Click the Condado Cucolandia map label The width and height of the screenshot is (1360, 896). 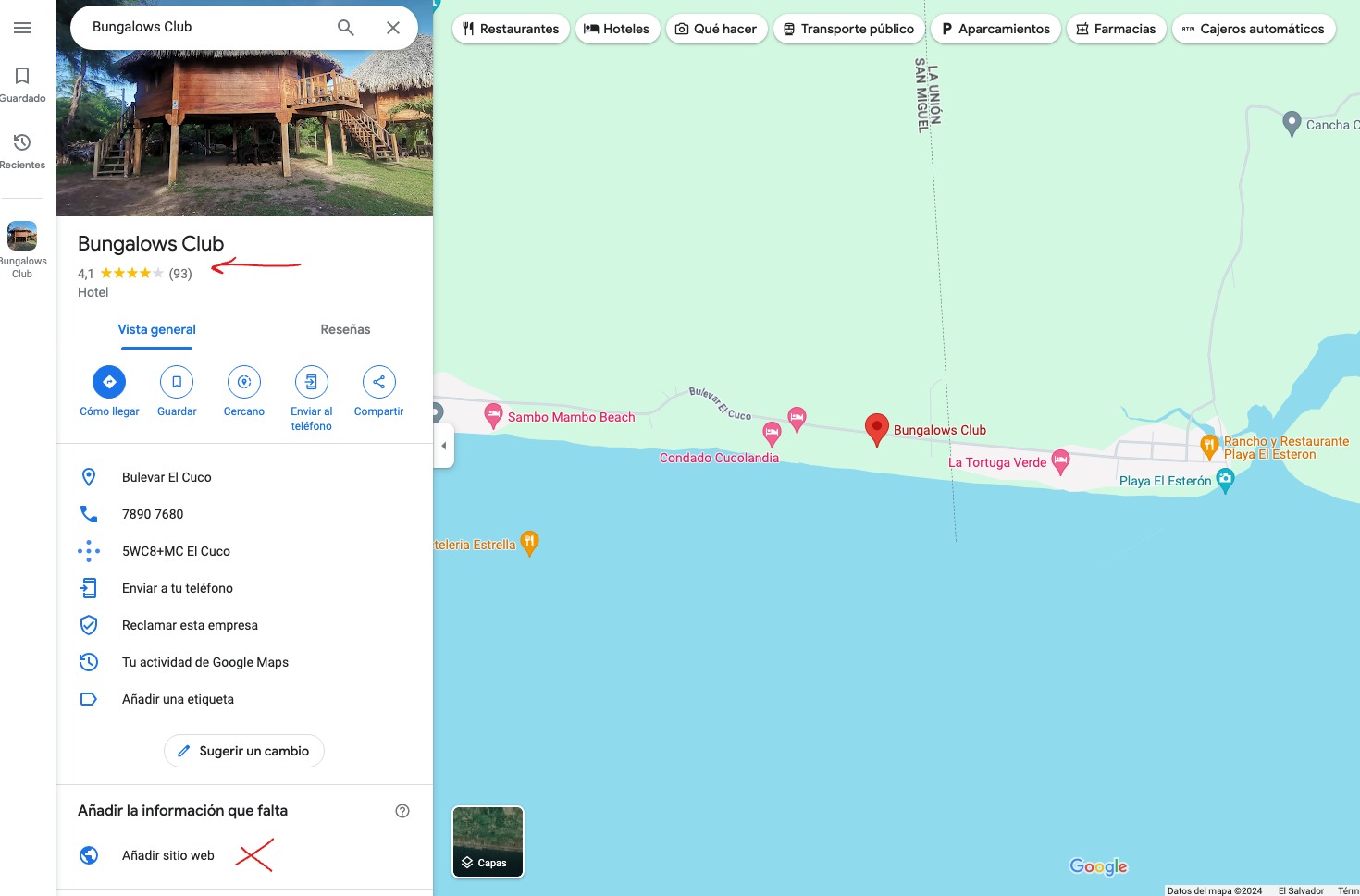click(x=719, y=458)
